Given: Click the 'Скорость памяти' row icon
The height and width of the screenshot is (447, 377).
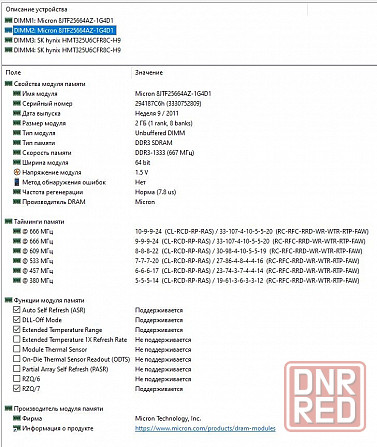Looking at the screenshot, I should tap(17, 153).
